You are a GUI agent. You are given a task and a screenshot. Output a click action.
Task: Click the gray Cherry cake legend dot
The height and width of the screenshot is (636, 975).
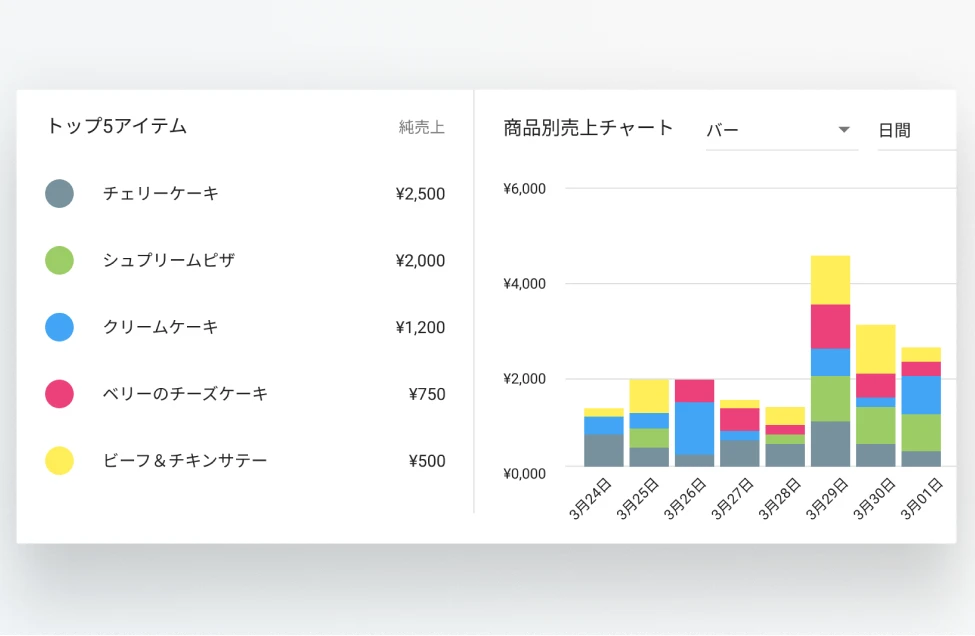[x=60, y=194]
